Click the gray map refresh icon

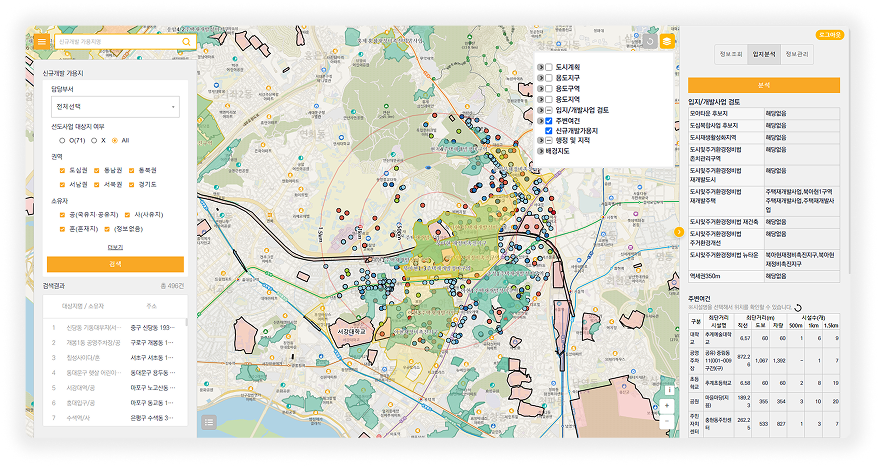point(651,41)
